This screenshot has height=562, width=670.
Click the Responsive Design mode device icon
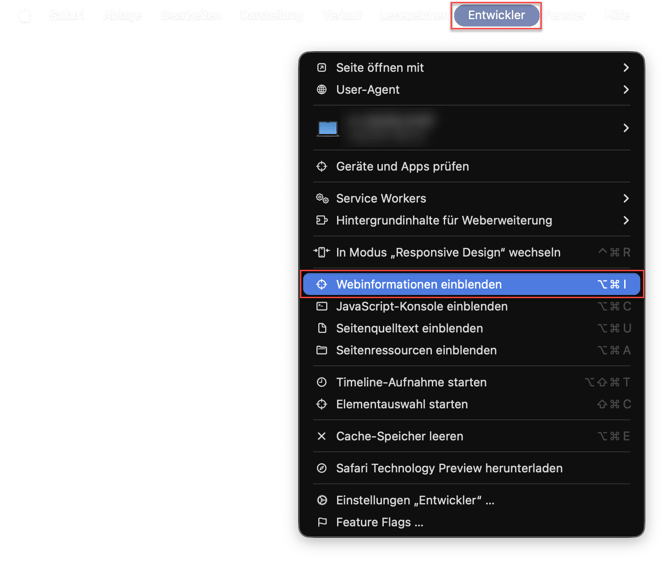tap(322, 252)
